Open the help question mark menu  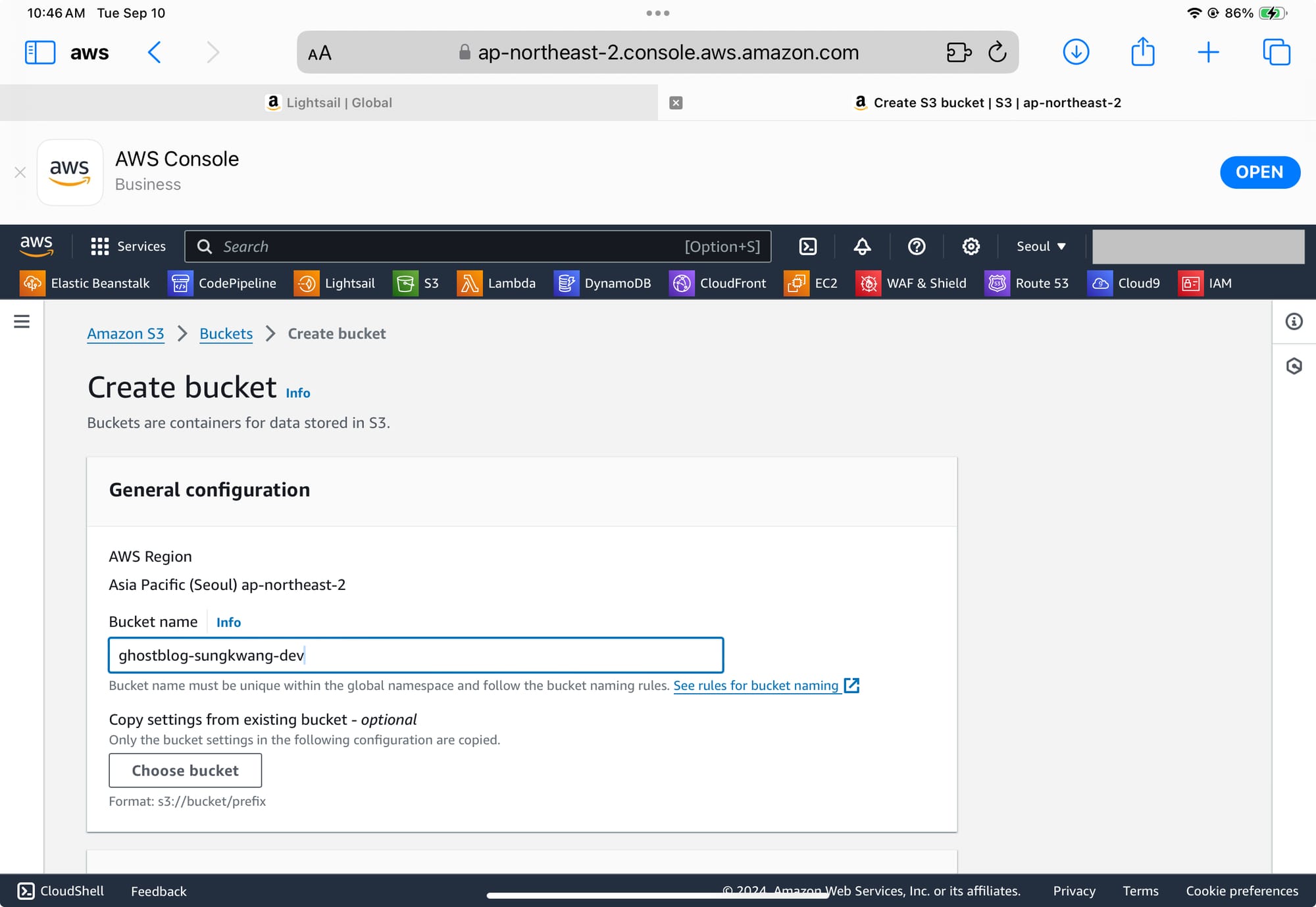tap(917, 247)
